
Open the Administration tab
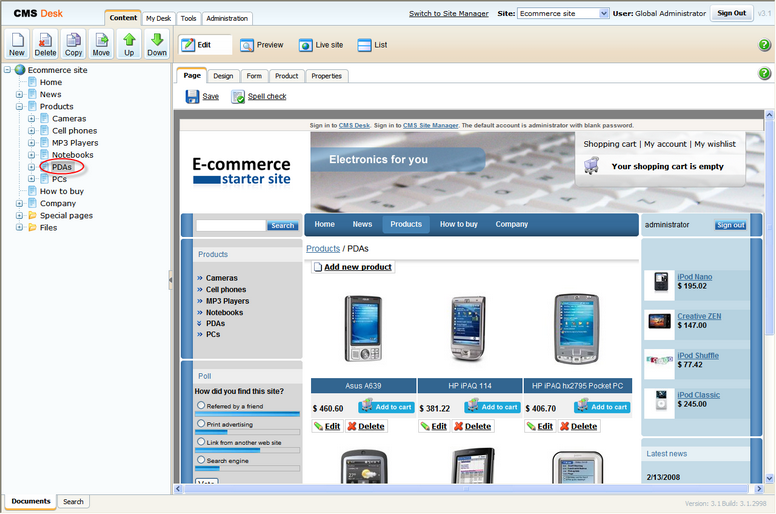click(227, 18)
